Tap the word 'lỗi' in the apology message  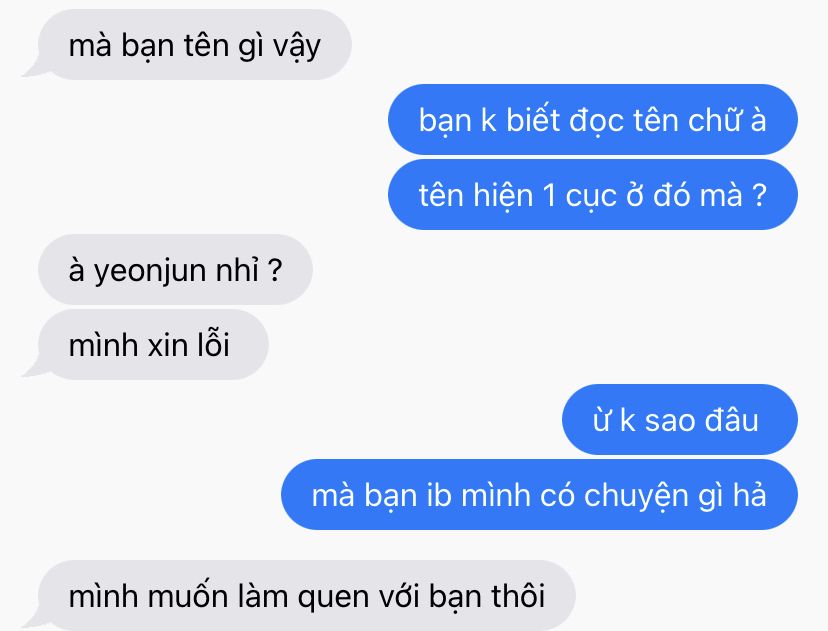(213, 345)
